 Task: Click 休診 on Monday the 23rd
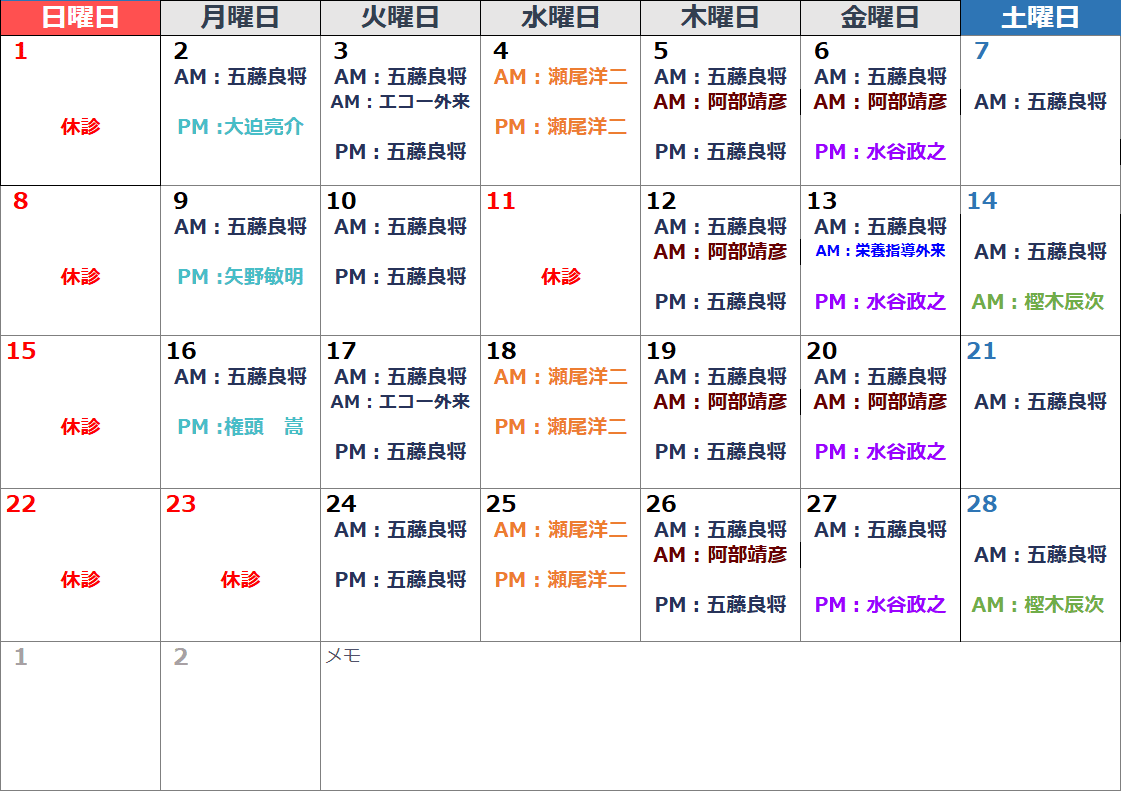pyautogui.click(x=240, y=580)
